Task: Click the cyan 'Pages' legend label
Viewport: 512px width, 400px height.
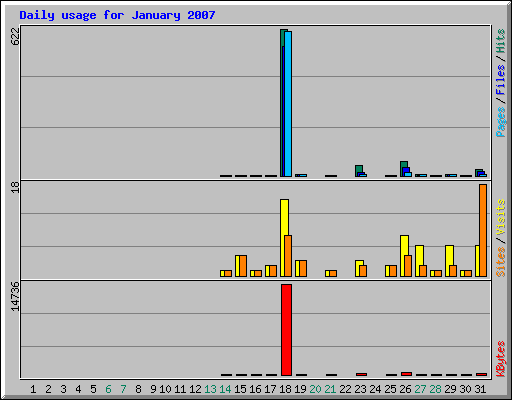Action: 500,122
